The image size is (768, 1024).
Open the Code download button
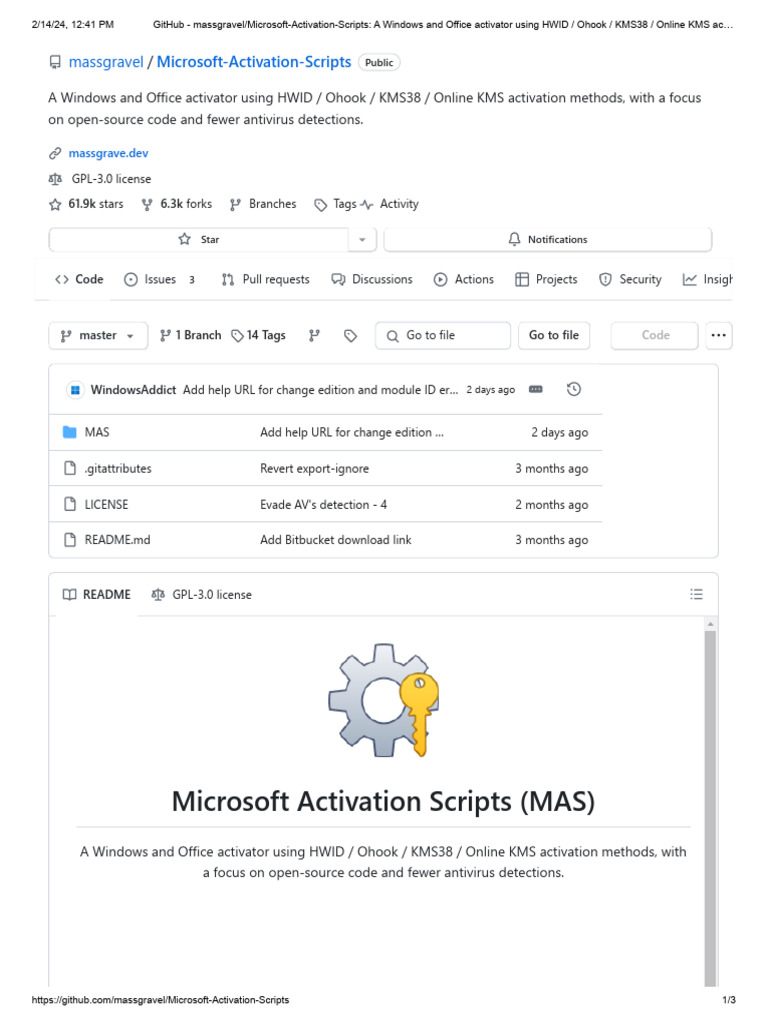pyautogui.click(x=654, y=336)
